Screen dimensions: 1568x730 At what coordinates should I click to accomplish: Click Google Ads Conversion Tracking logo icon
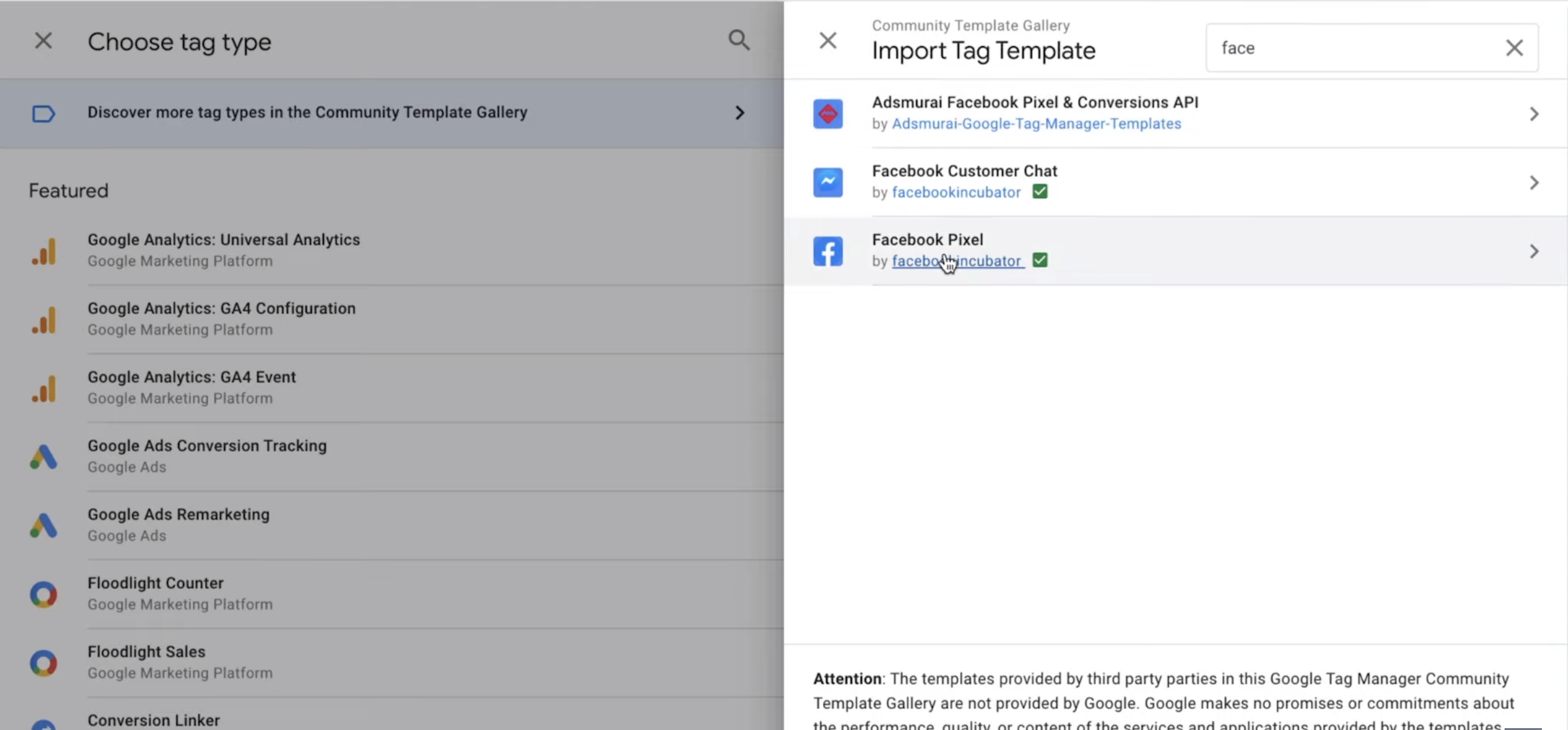44,456
